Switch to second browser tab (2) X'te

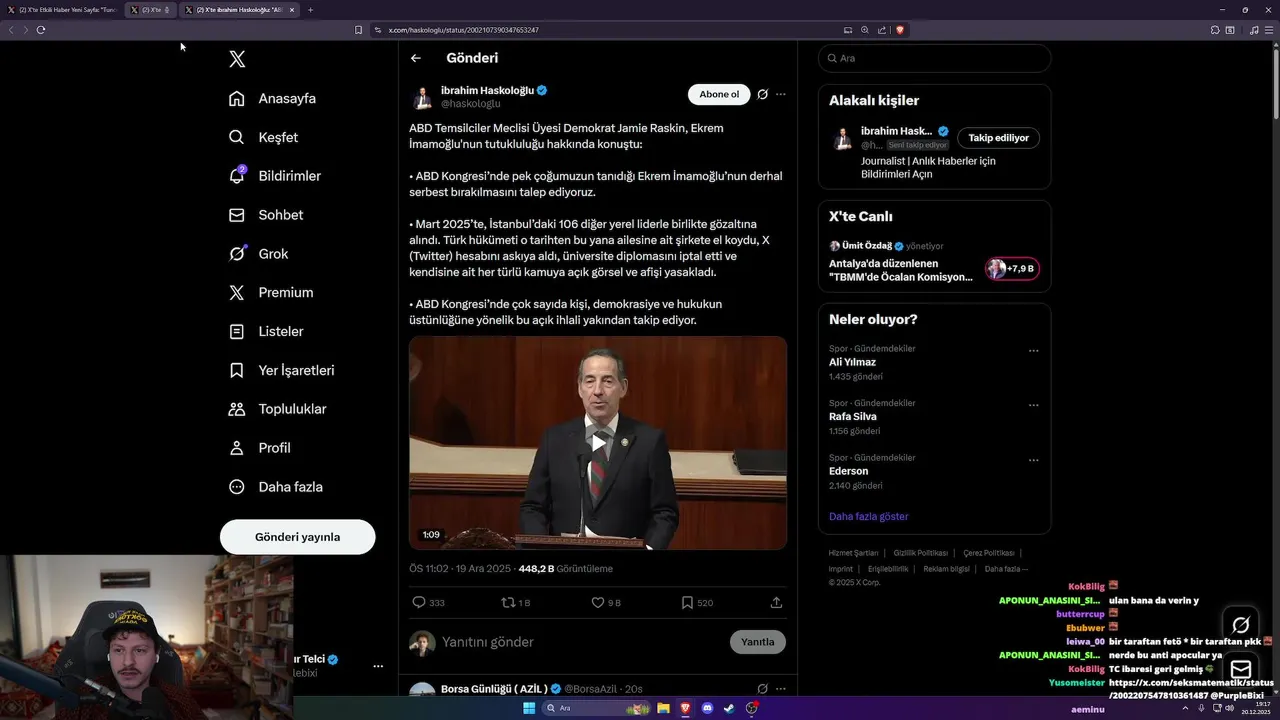150,10
